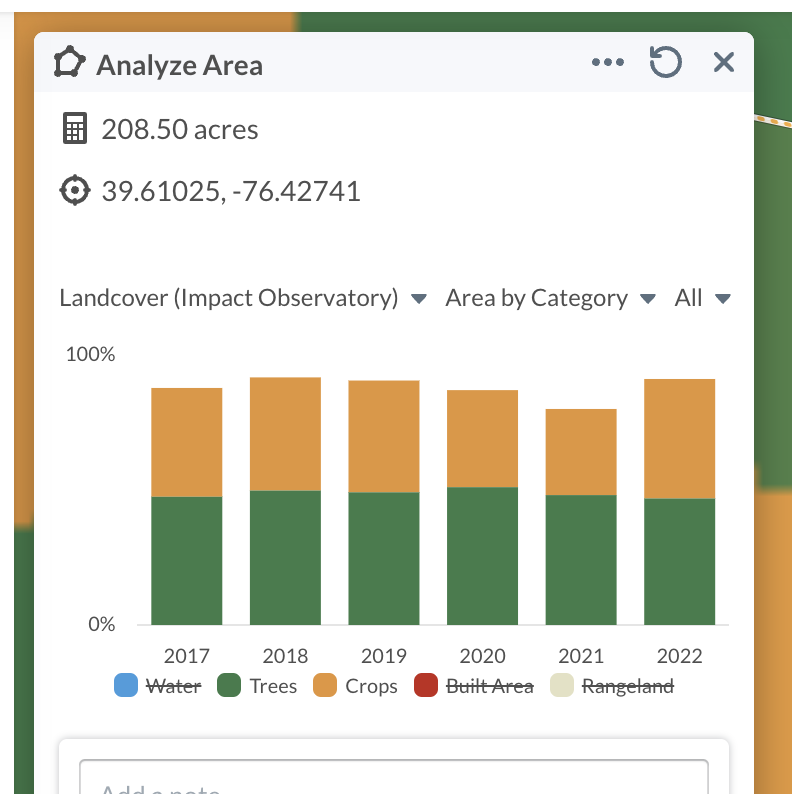Toggle the Built Area legend item
The height and width of the screenshot is (794, 792).
click(473, 686)
